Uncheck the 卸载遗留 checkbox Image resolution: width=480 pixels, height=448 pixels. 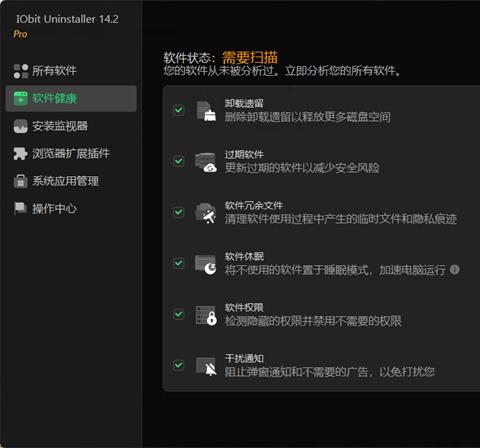point(179,110)
